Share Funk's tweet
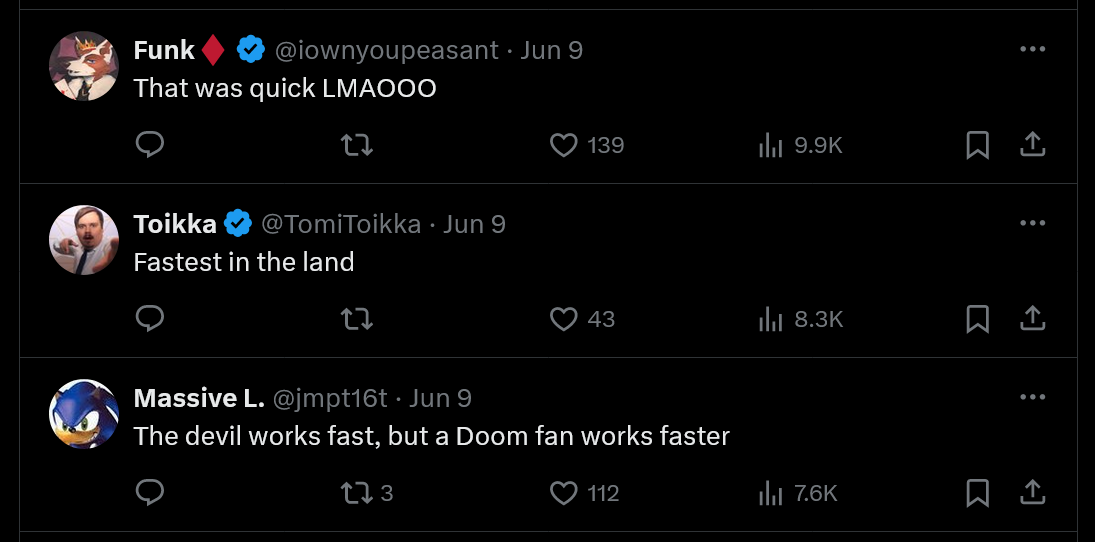The height and width of the screenshot is (542, 1095). [x=1032, y=146]
